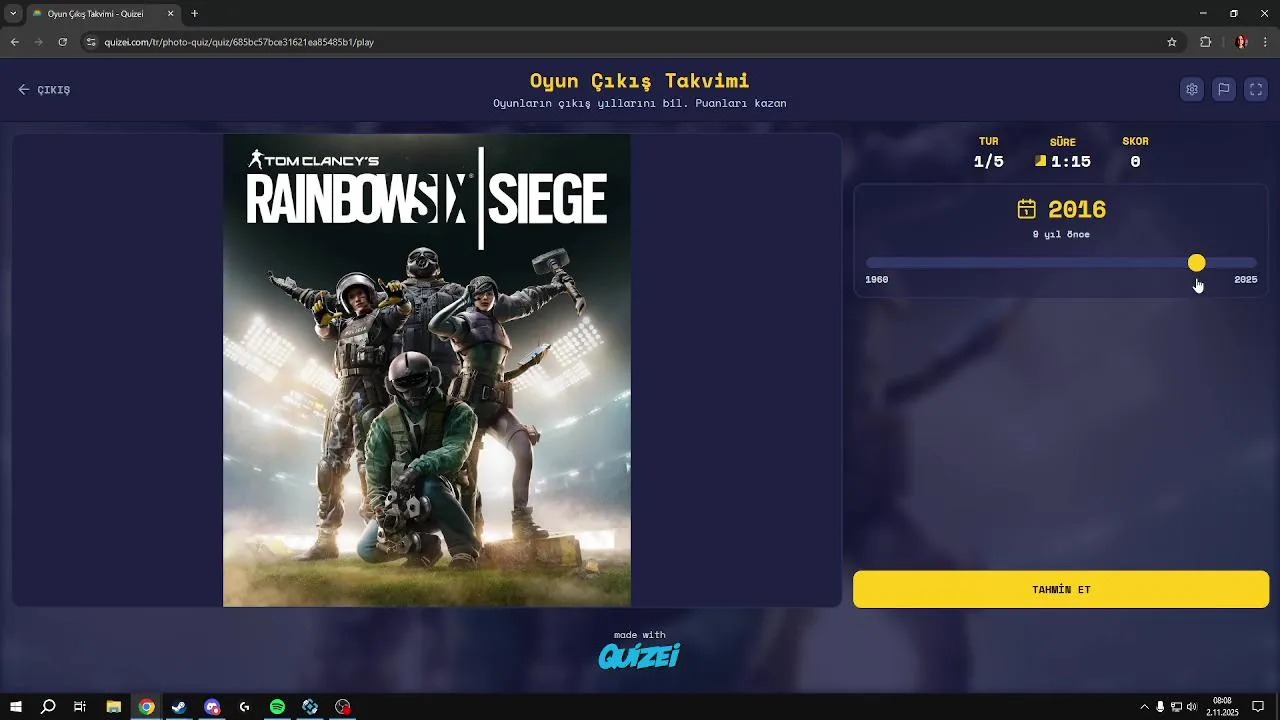Submit guess with TAHMİN ET button
This screenshot has width=1280, height=720.
coord(1061,589)
